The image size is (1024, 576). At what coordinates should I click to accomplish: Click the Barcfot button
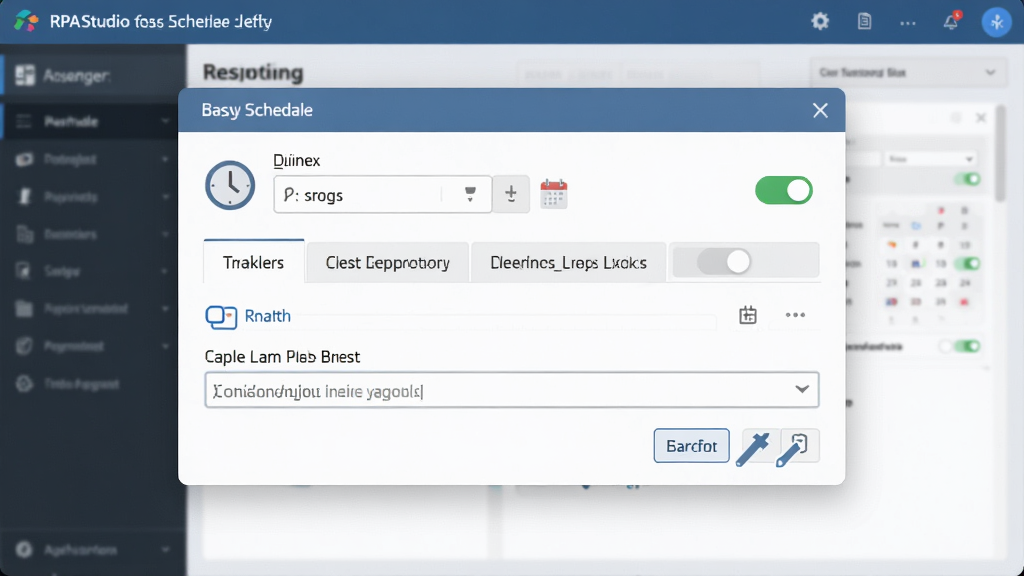coord(691,446)
